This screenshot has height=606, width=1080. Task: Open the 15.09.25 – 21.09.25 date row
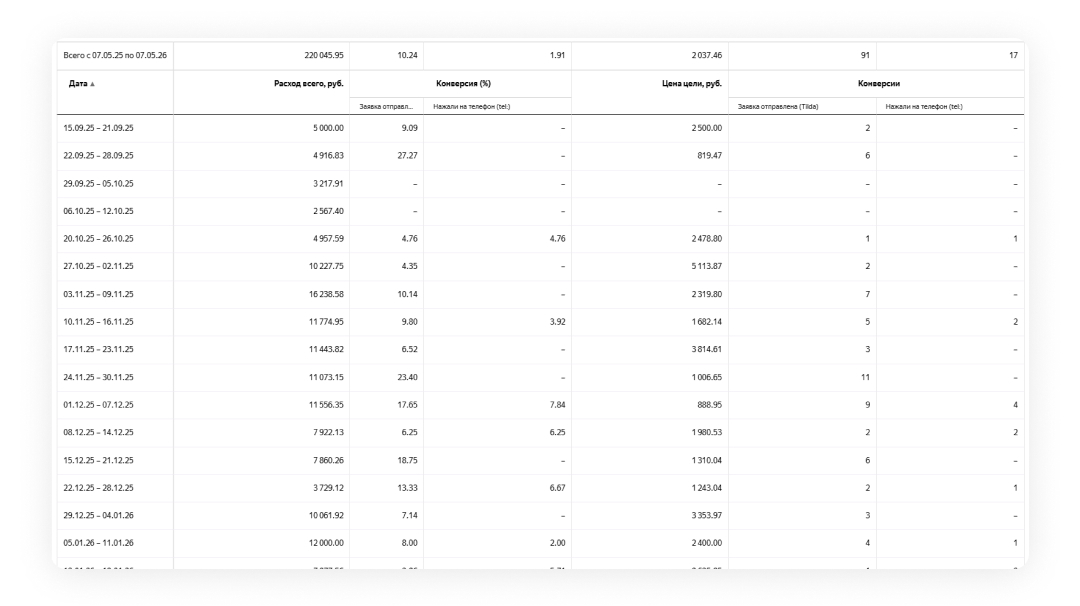tap(541, 128)
